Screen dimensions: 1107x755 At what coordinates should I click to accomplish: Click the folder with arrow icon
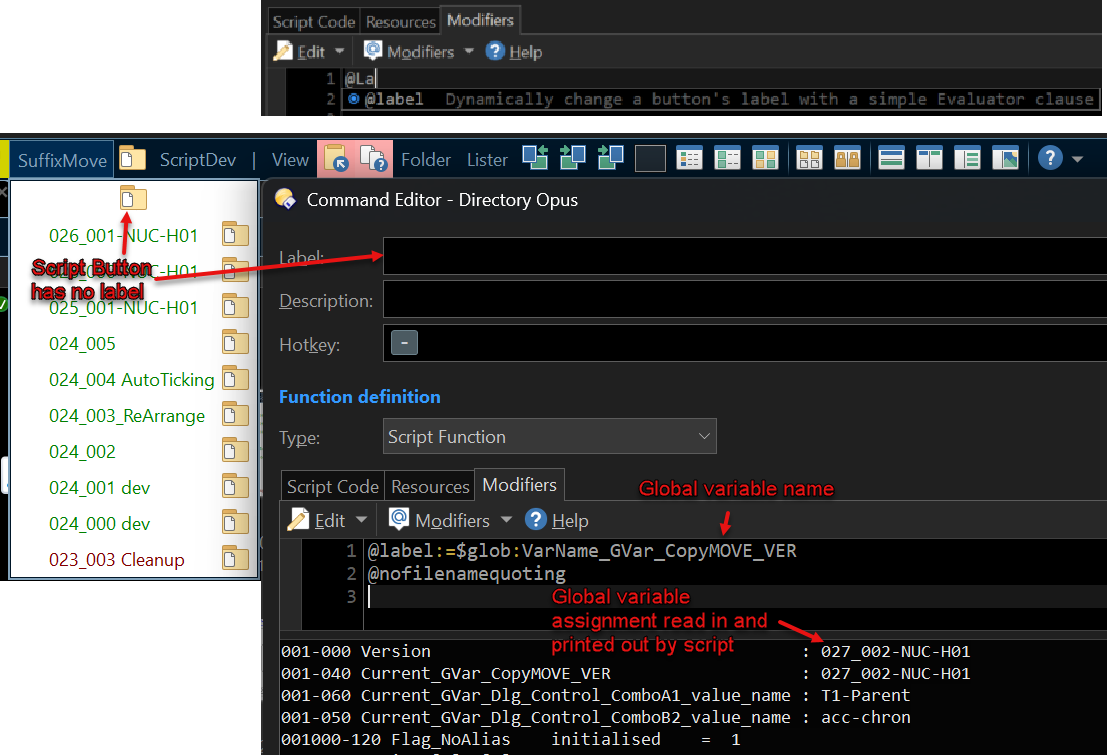point(334,159)
